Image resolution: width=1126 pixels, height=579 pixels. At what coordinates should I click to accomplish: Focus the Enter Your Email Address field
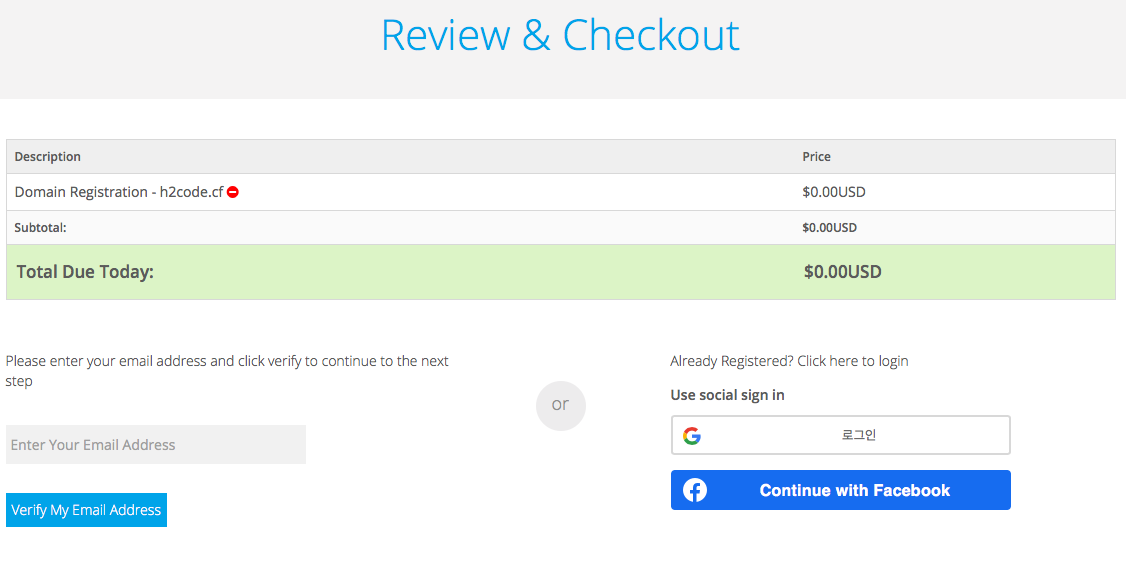(156, 445)
